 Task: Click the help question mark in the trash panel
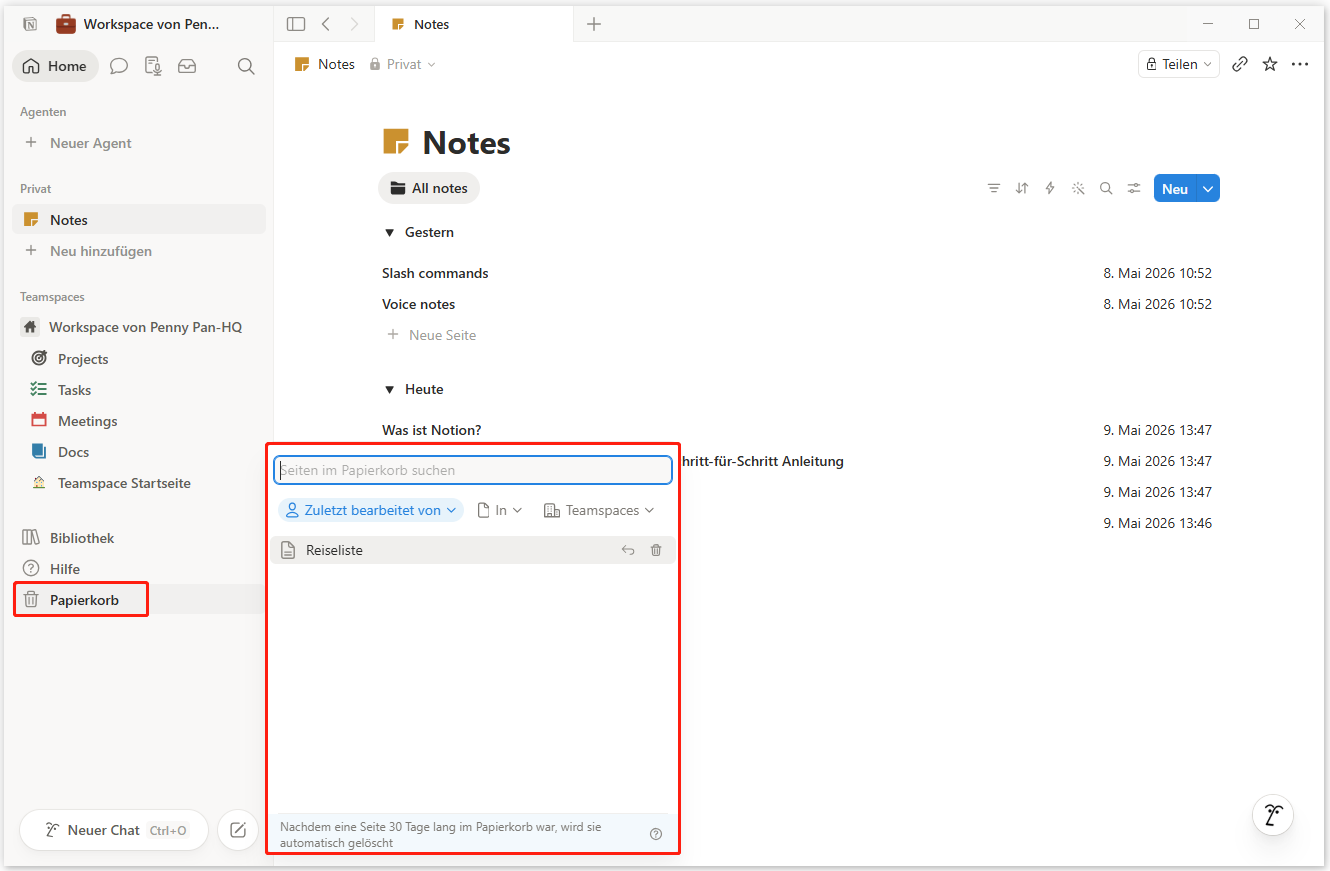(x=656, y=834)
